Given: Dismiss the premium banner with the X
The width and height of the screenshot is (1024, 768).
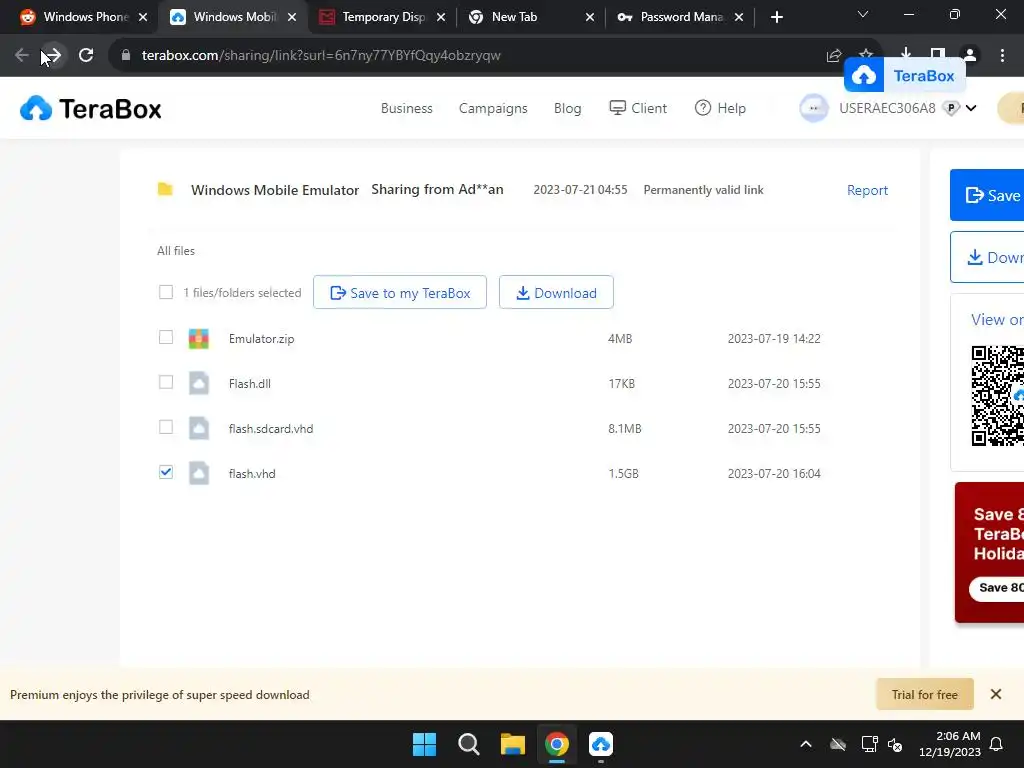Looking at the screenshot, I should pos(996,694).
